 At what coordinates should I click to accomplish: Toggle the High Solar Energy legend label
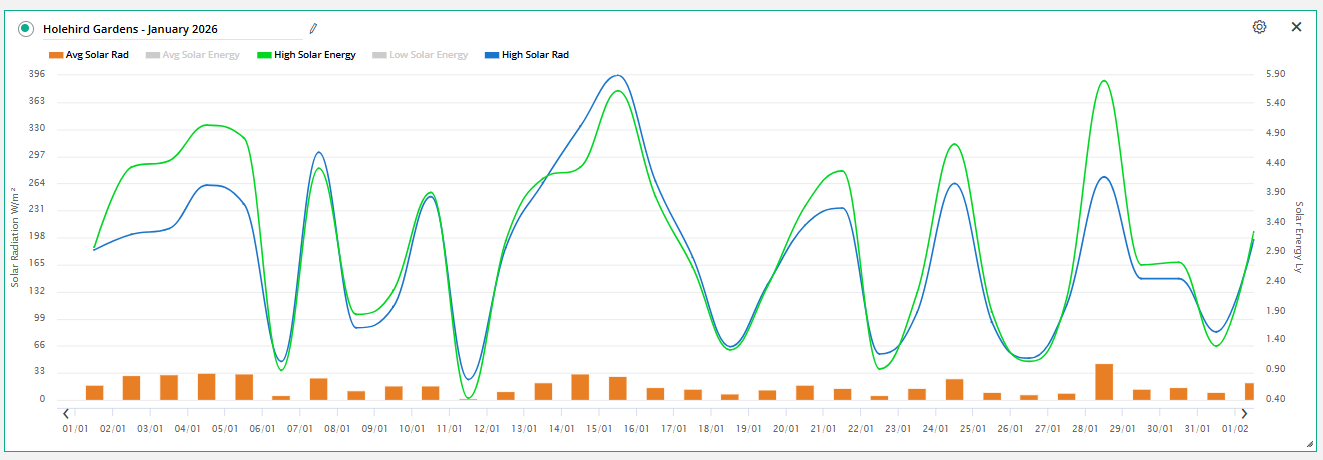tap(315, 55)
